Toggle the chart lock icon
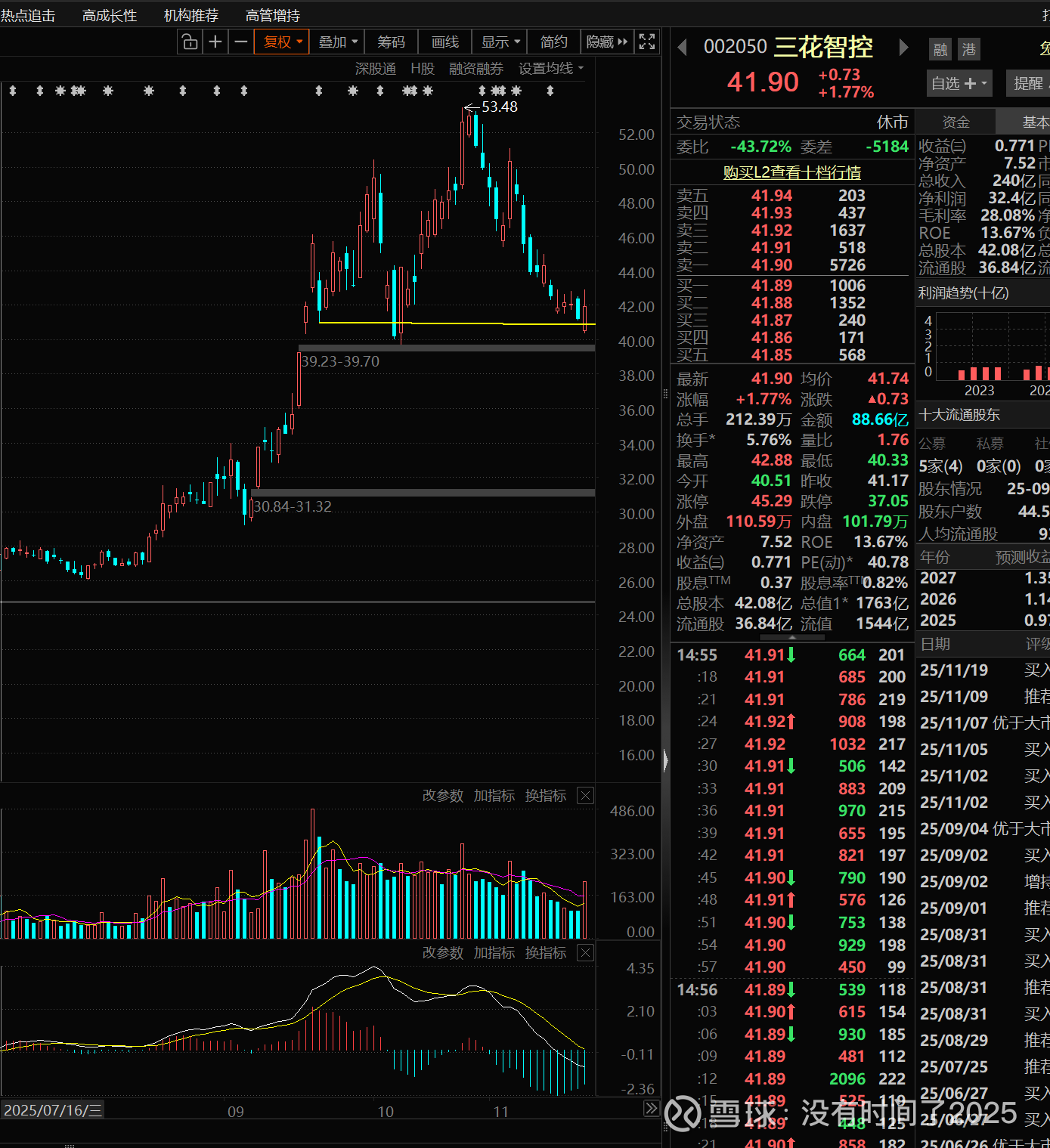The image size is (1050, 1148). click(x=190, y=42)
